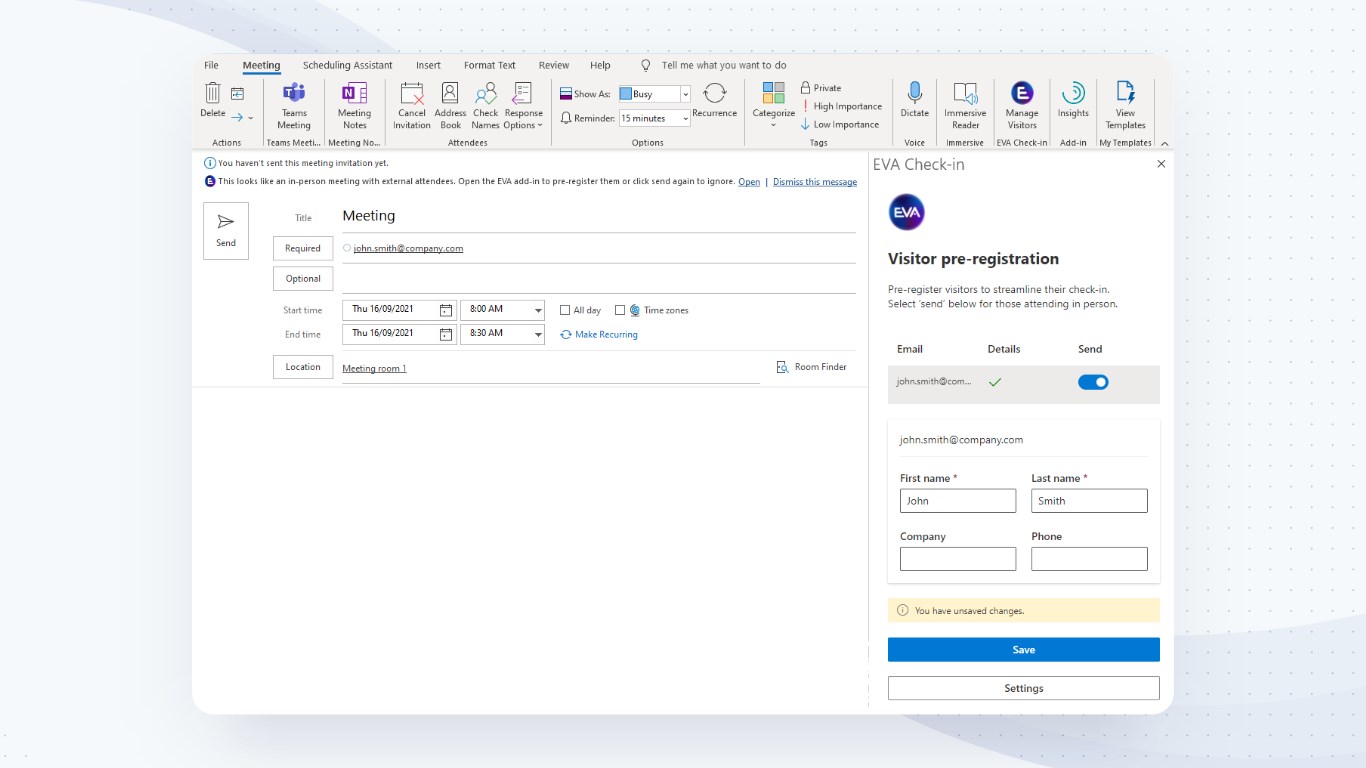Click the Optional attendees button
The width and height of the screenshot is (1366, 768).
point(303,279)
